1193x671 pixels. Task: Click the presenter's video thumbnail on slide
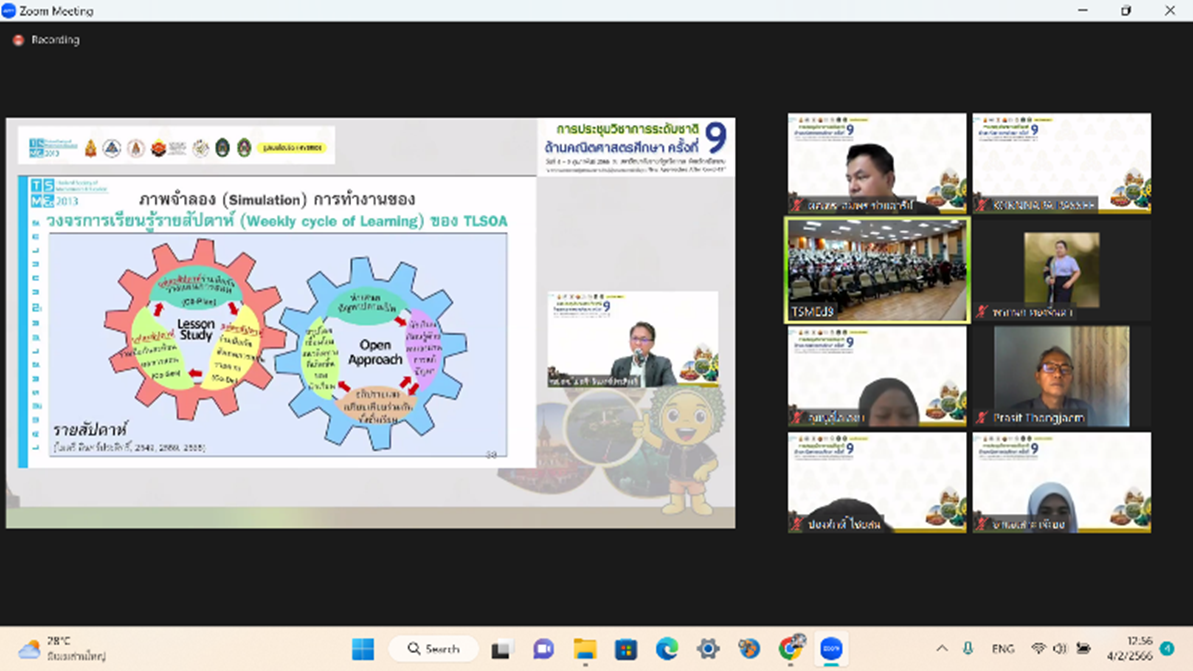(x=632, y=340)
